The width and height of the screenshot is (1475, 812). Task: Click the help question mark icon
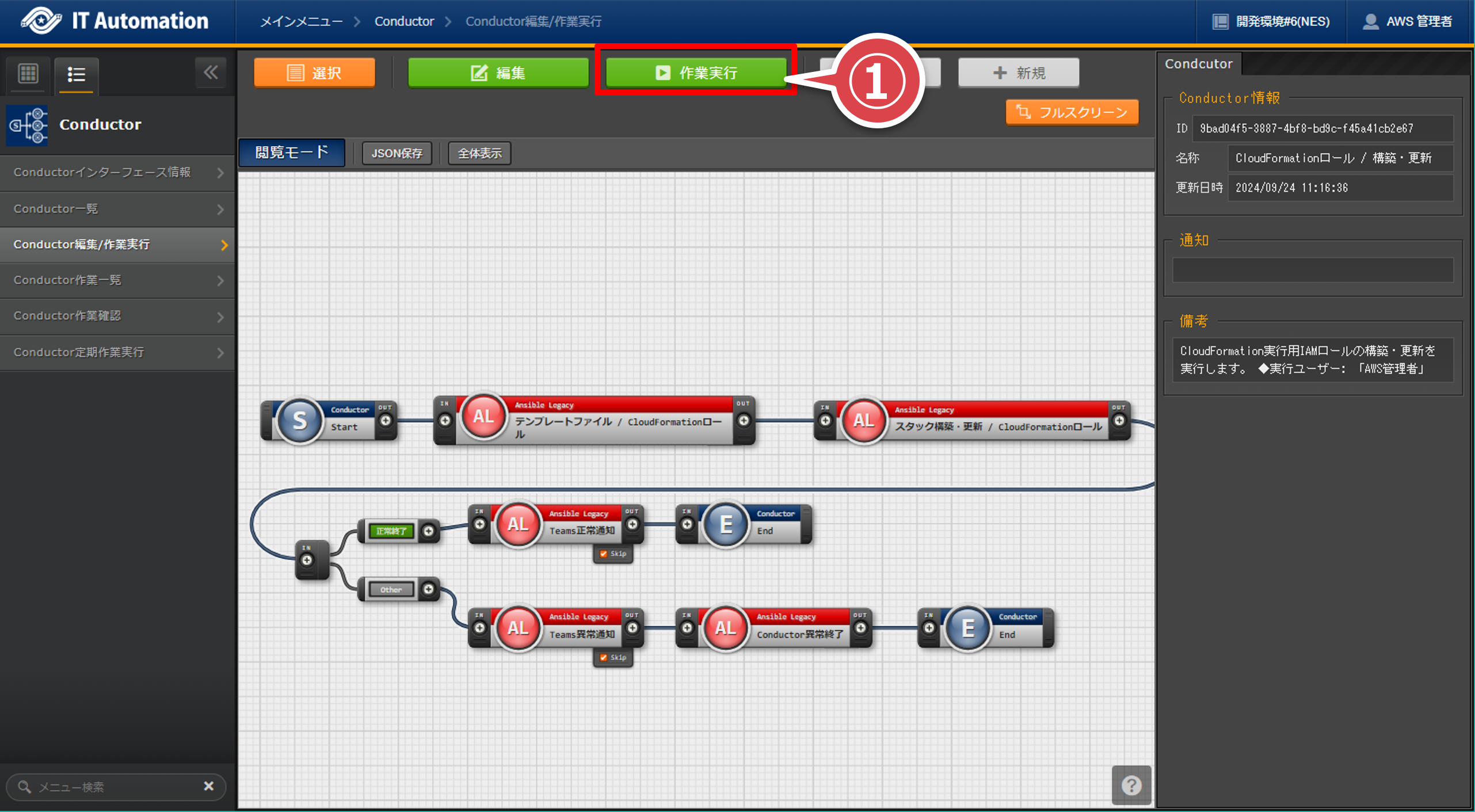pos(1131,785)
